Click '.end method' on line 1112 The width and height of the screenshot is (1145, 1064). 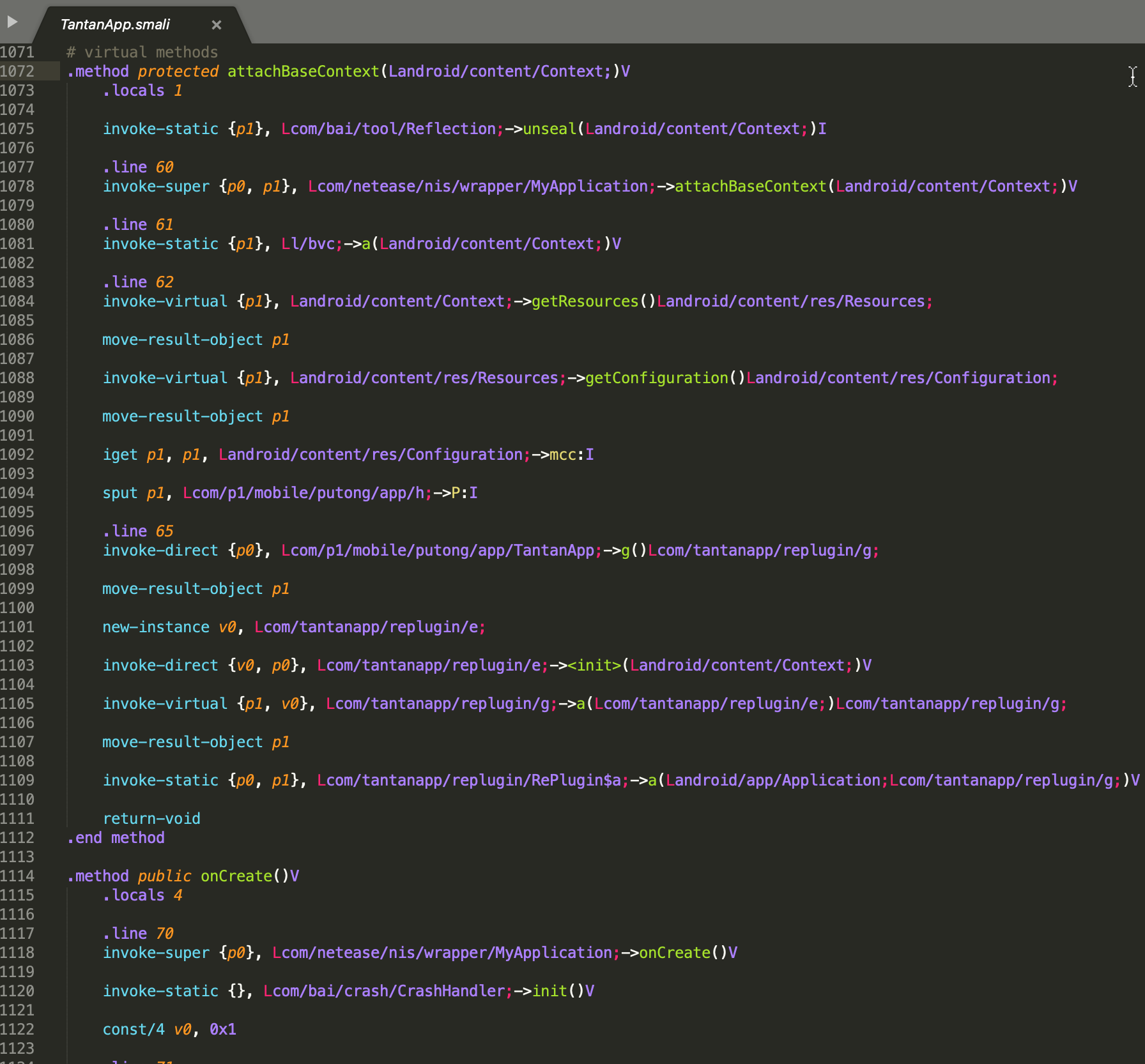click(x=116, y=837)
